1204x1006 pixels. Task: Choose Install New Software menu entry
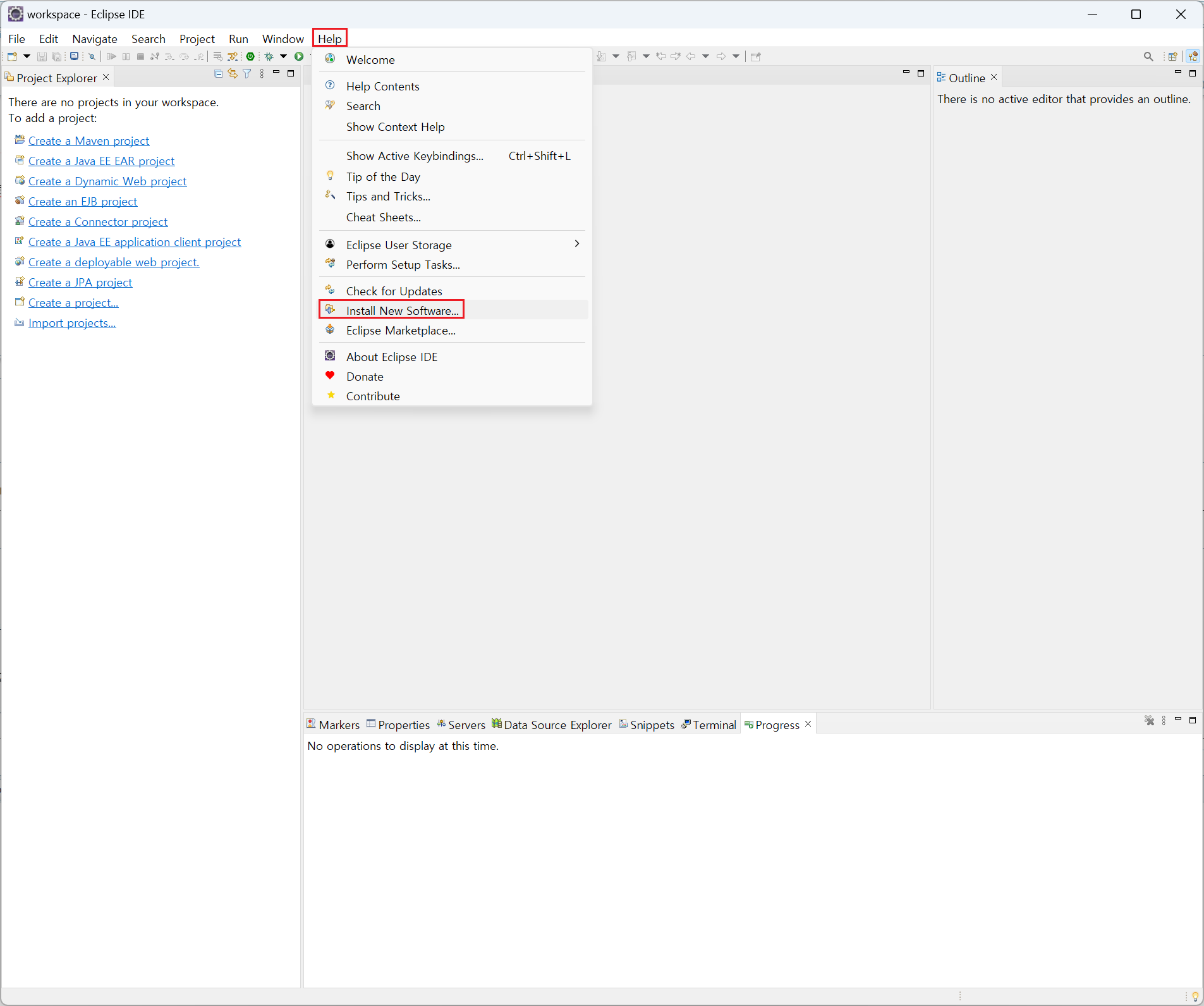[402, 310]
